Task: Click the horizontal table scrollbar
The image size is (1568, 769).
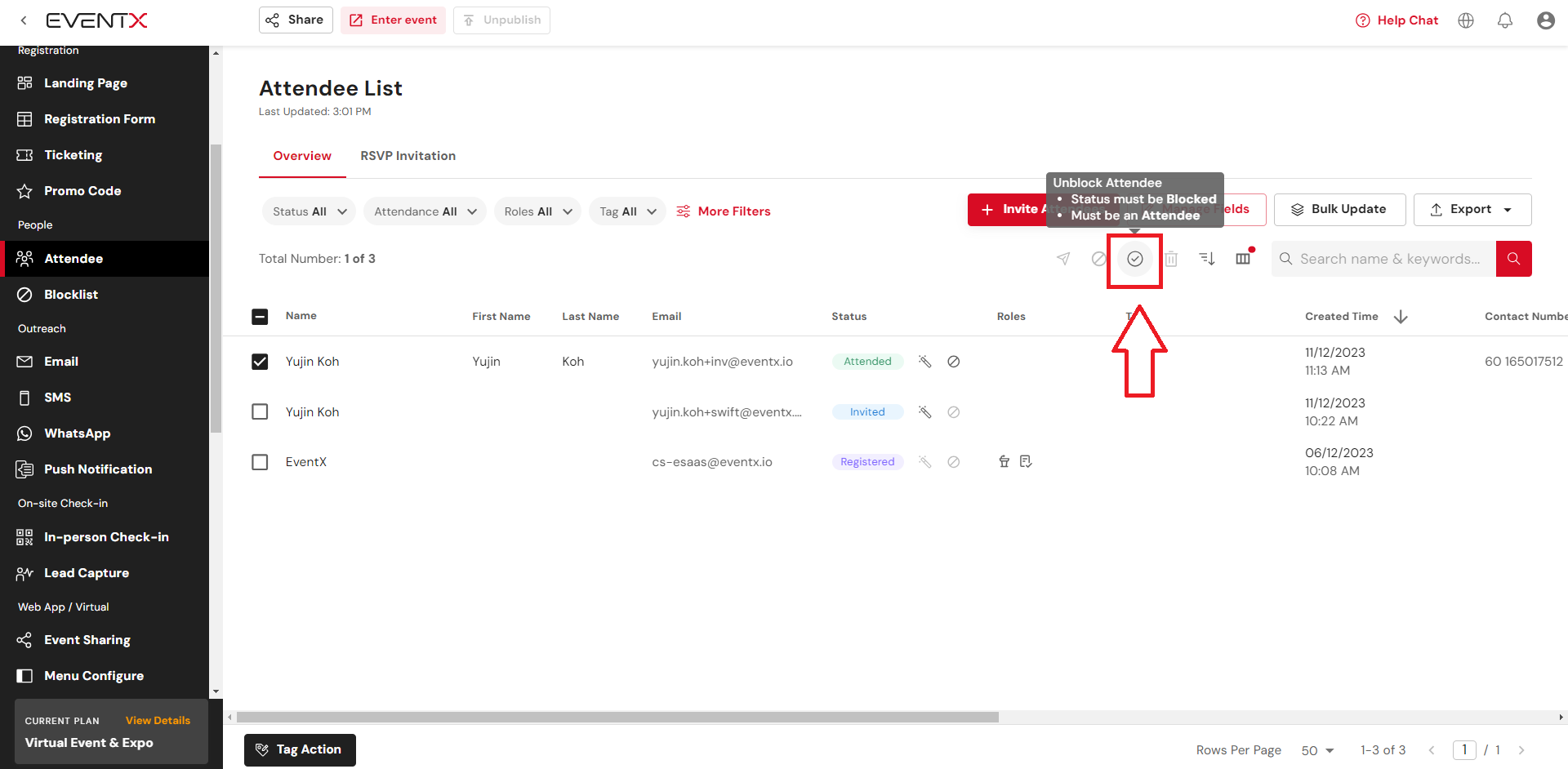Action: coord(617,718)
